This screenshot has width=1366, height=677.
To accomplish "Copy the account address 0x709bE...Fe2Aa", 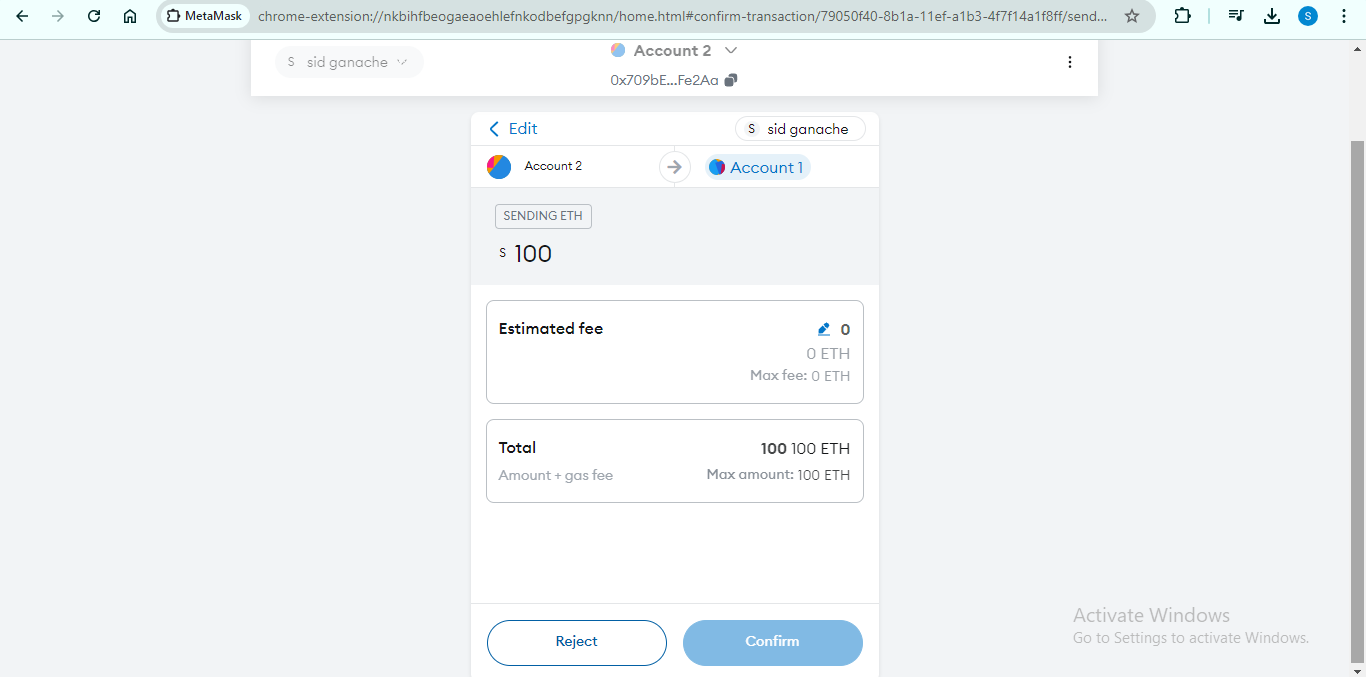I will 731,80.
